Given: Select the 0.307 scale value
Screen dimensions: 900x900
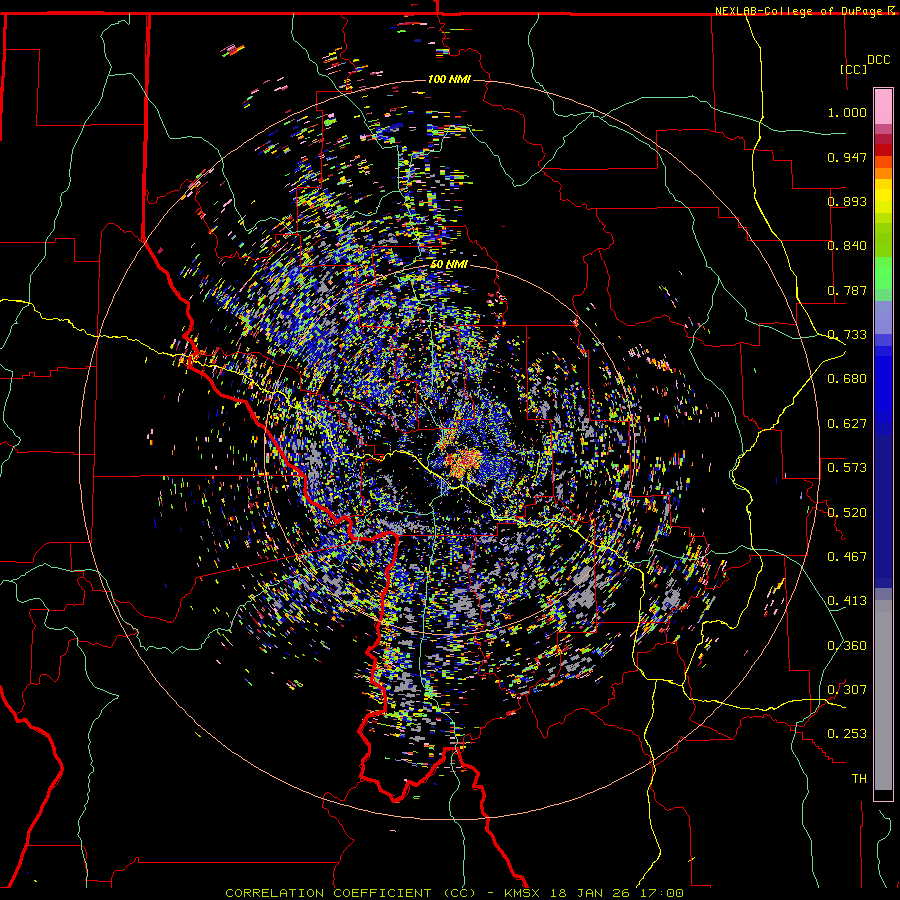Looking at the screenshot, I should [x=847, y=690].
